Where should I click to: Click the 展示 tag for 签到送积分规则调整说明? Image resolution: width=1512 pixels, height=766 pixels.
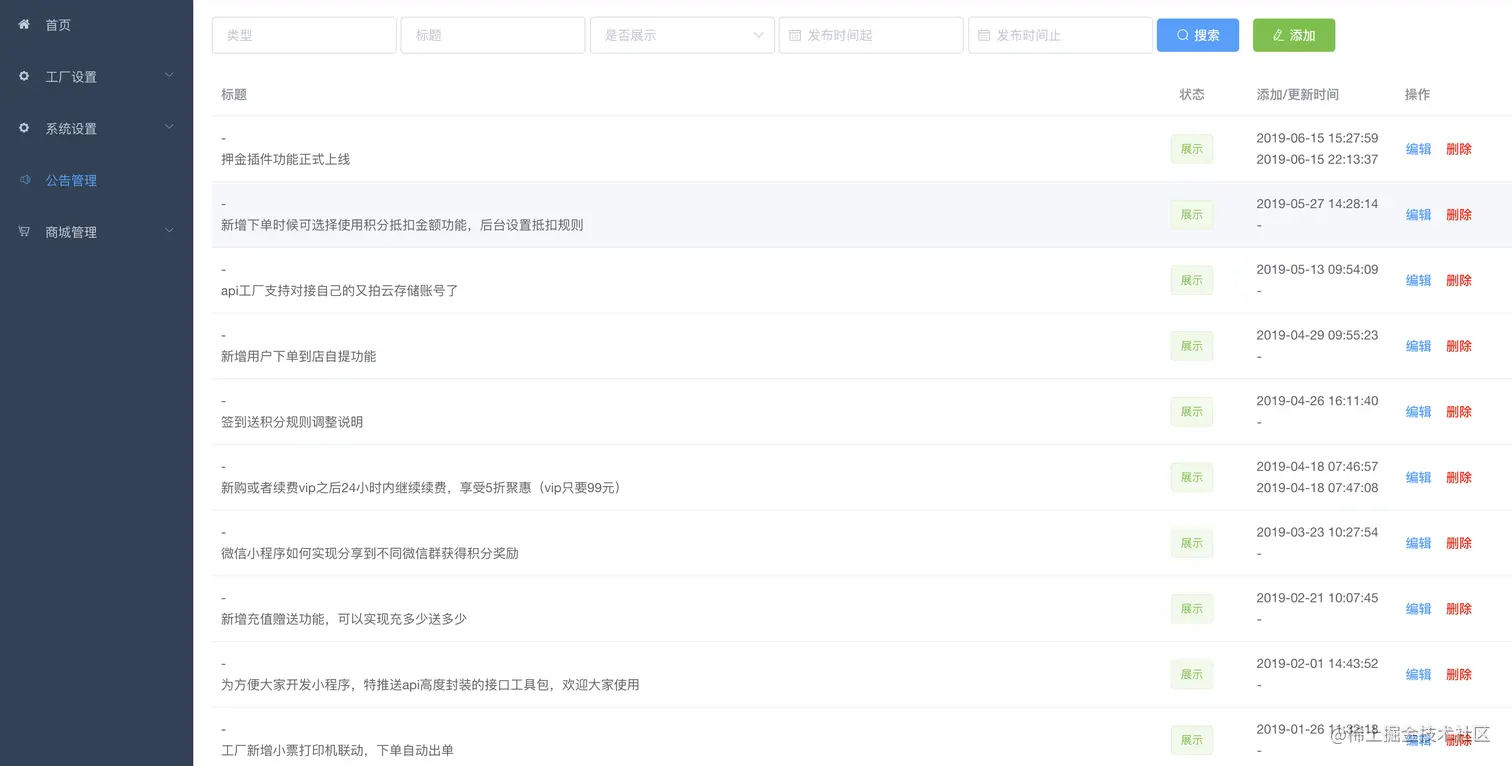tap(1192, 412)
